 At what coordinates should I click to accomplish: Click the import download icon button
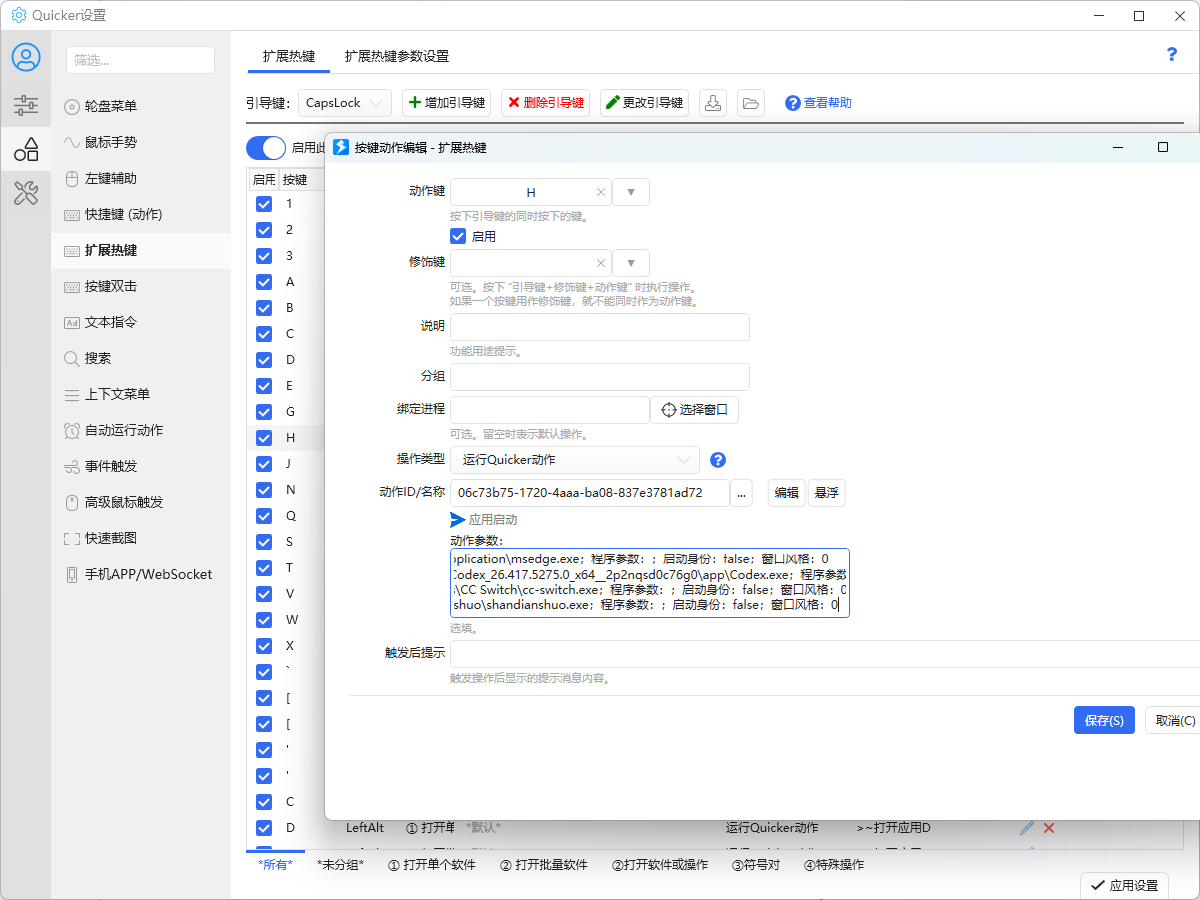click(x=712, y=103)
